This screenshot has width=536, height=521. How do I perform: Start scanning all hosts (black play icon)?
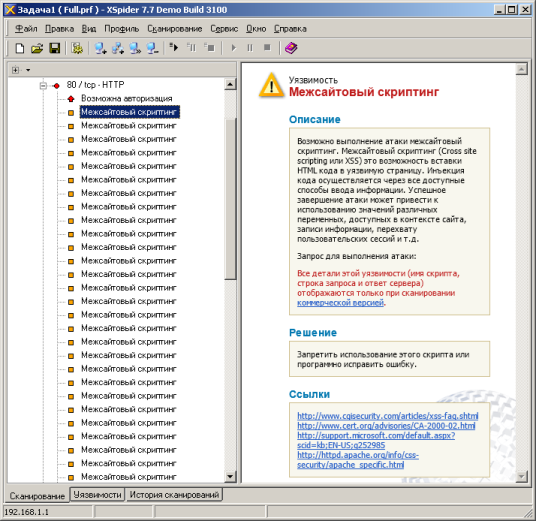[174, 48]
